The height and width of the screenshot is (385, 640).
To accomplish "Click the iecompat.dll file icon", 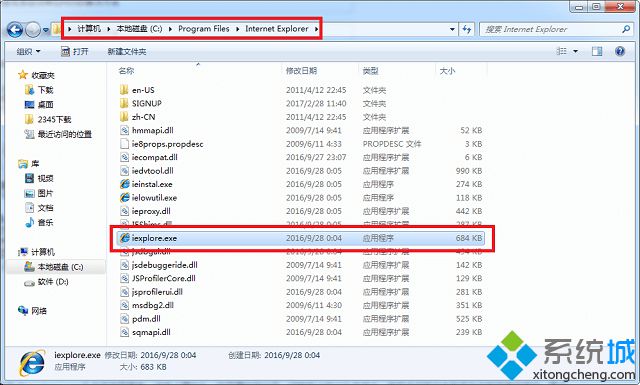I will (x=124, y=157).
